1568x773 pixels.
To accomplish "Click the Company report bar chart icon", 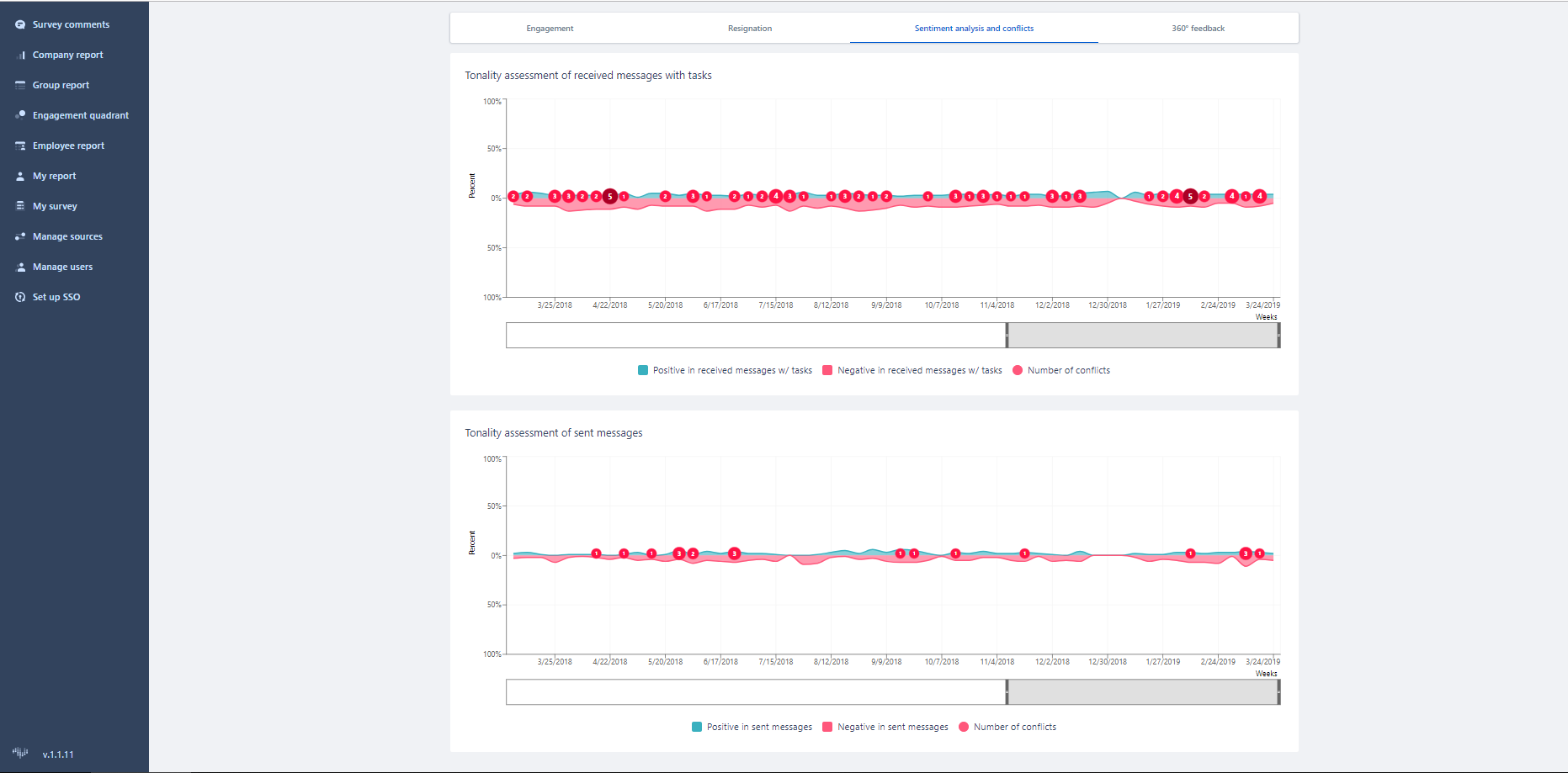I will pyautogui.click(x=20, y=55).
